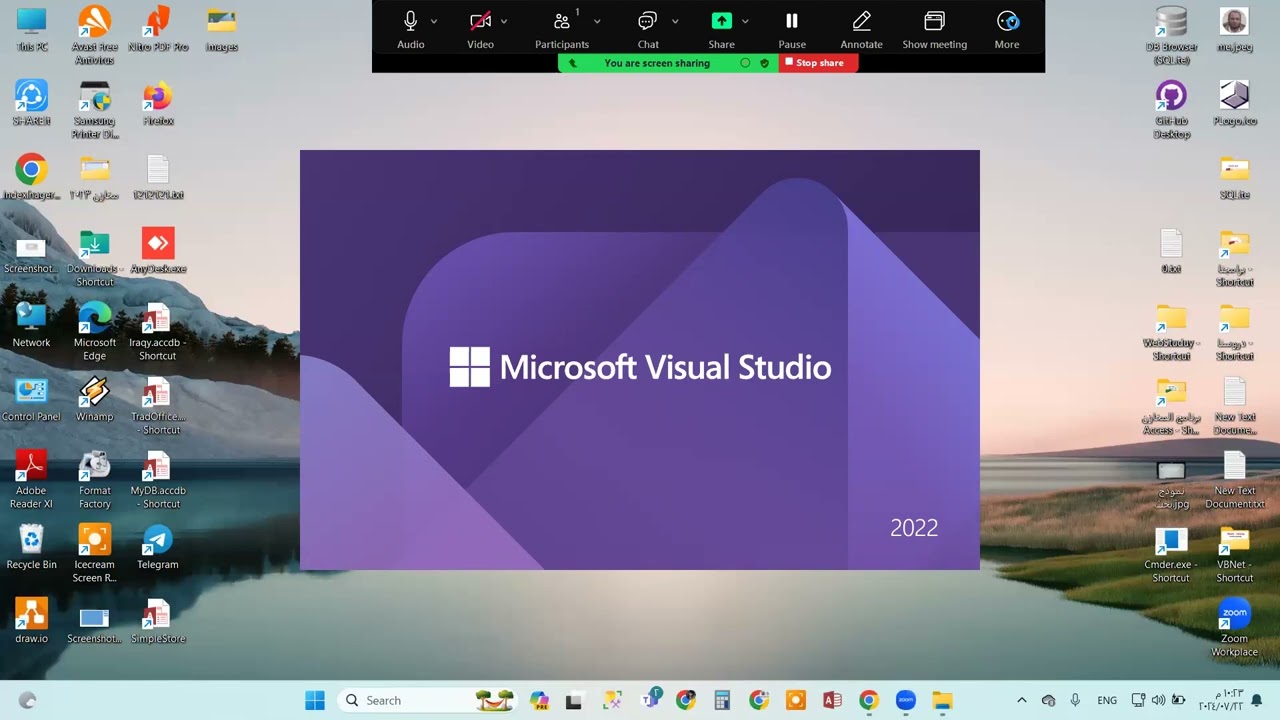1280x720 pixels.
Task: Click the green phone icon on sharing bar
Action: [573, 63]
